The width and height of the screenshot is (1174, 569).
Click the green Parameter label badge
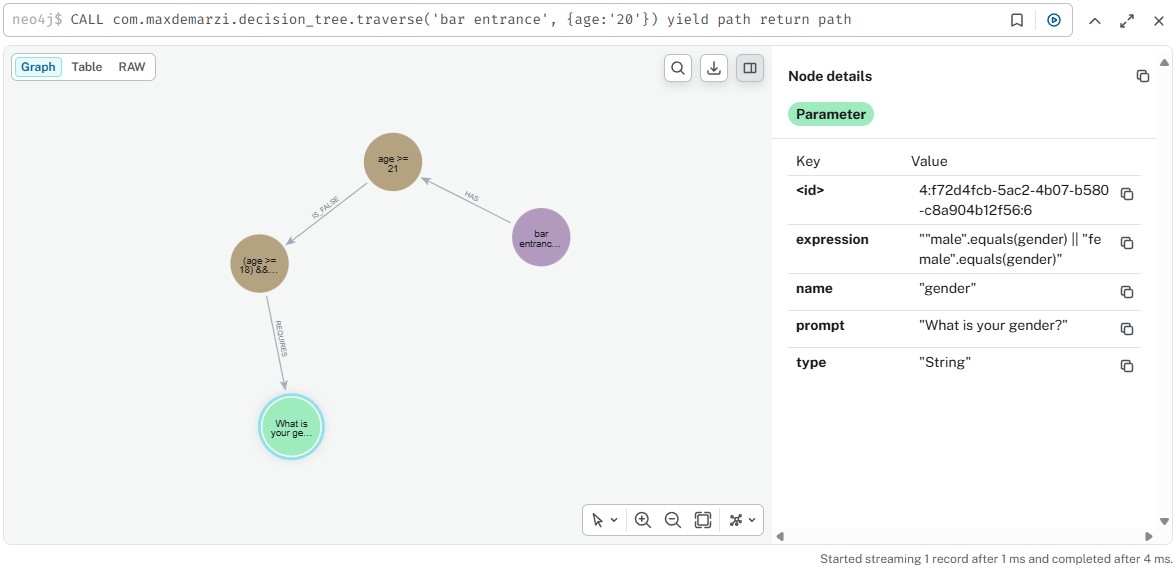(831, 114)
